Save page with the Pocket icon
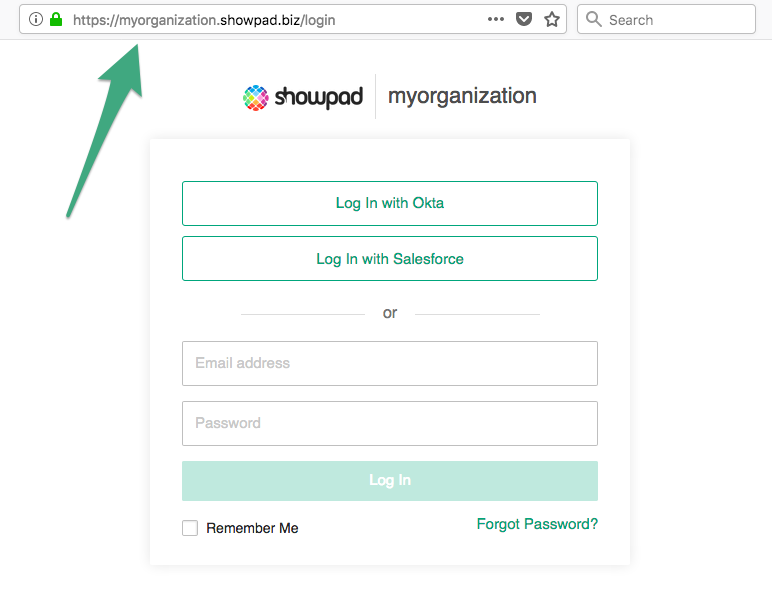Image resolution: width=772 pixels, height=593 pixels. 524,19
